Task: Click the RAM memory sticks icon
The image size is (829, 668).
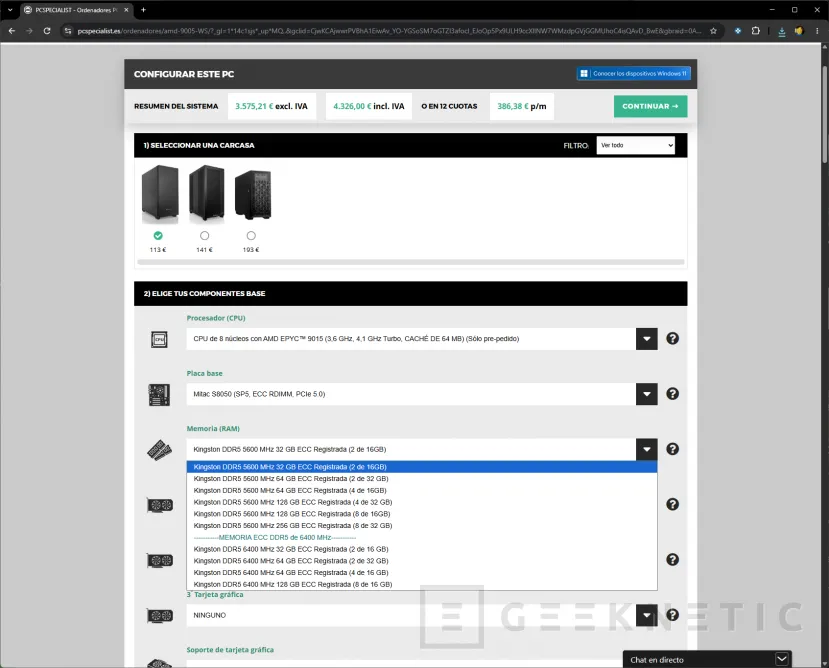Action: coord(159,450)
